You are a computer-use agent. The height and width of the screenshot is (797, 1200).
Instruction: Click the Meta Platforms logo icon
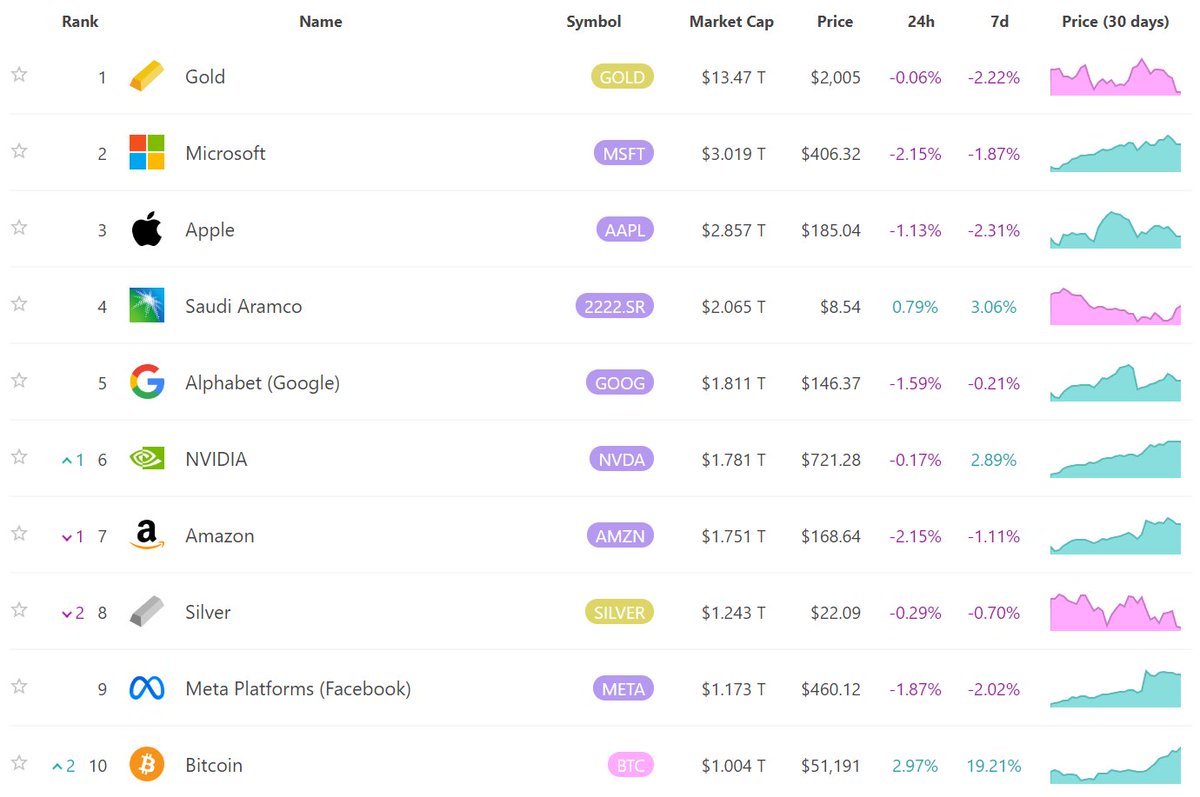tap(147, 688)
